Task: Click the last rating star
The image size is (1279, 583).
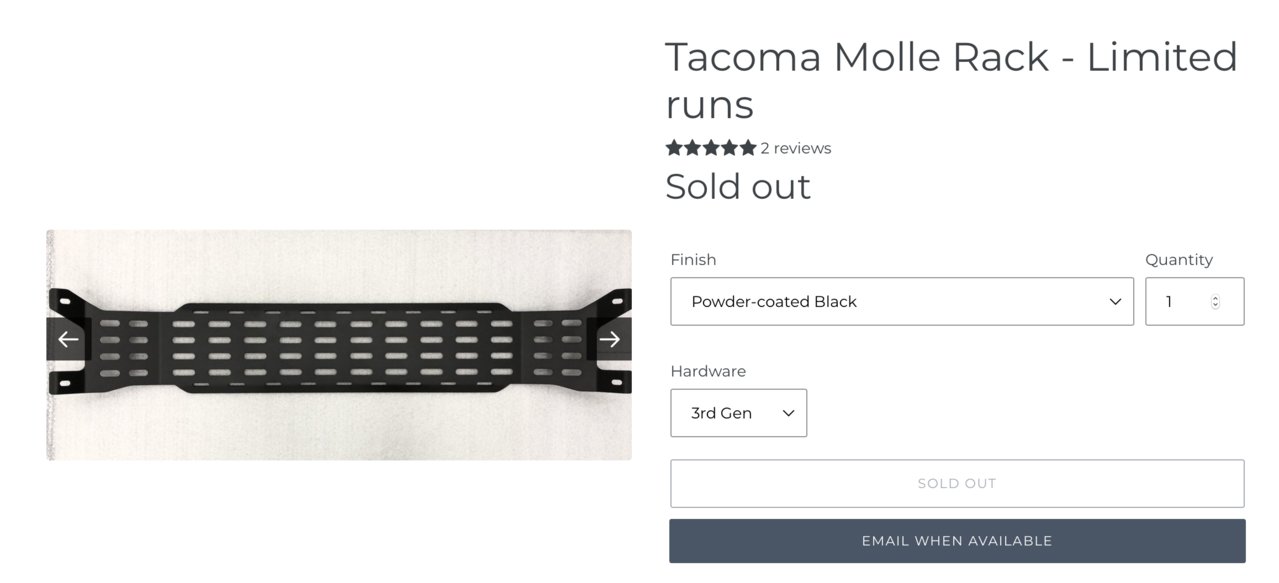Action: pos(748,148)
